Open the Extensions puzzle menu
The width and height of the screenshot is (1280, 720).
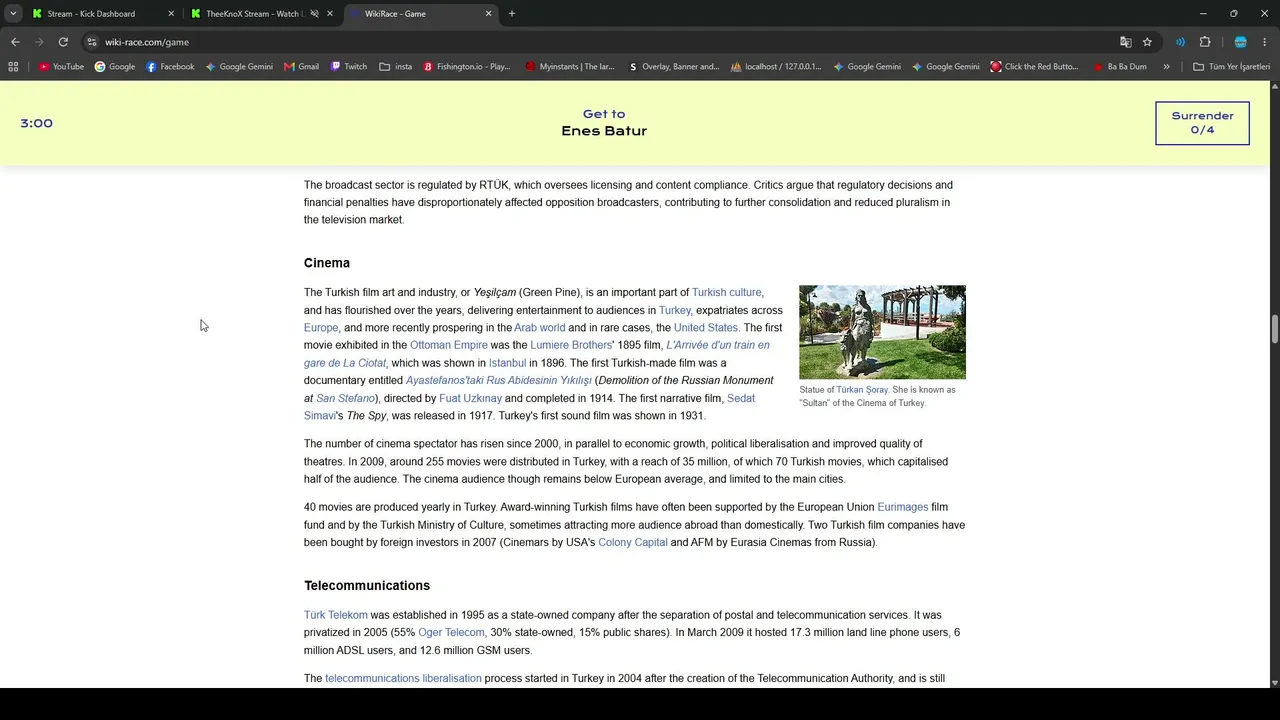point(1205,42)
